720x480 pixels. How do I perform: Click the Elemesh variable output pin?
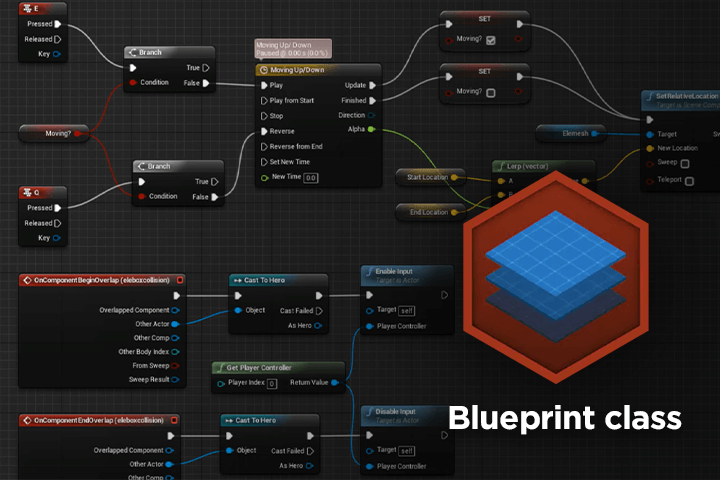pos(595,134)
